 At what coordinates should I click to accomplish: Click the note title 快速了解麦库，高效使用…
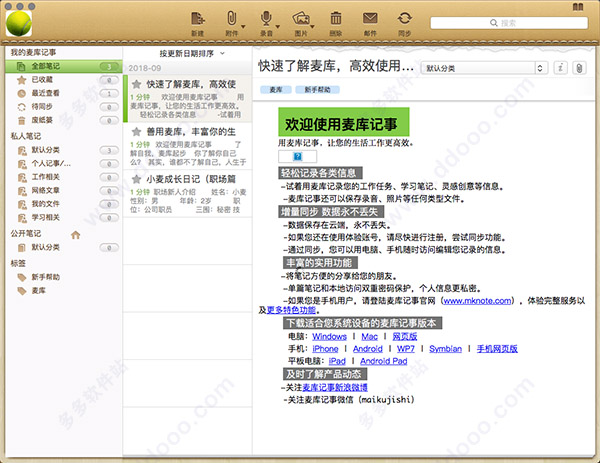click(x=336, y=66)
